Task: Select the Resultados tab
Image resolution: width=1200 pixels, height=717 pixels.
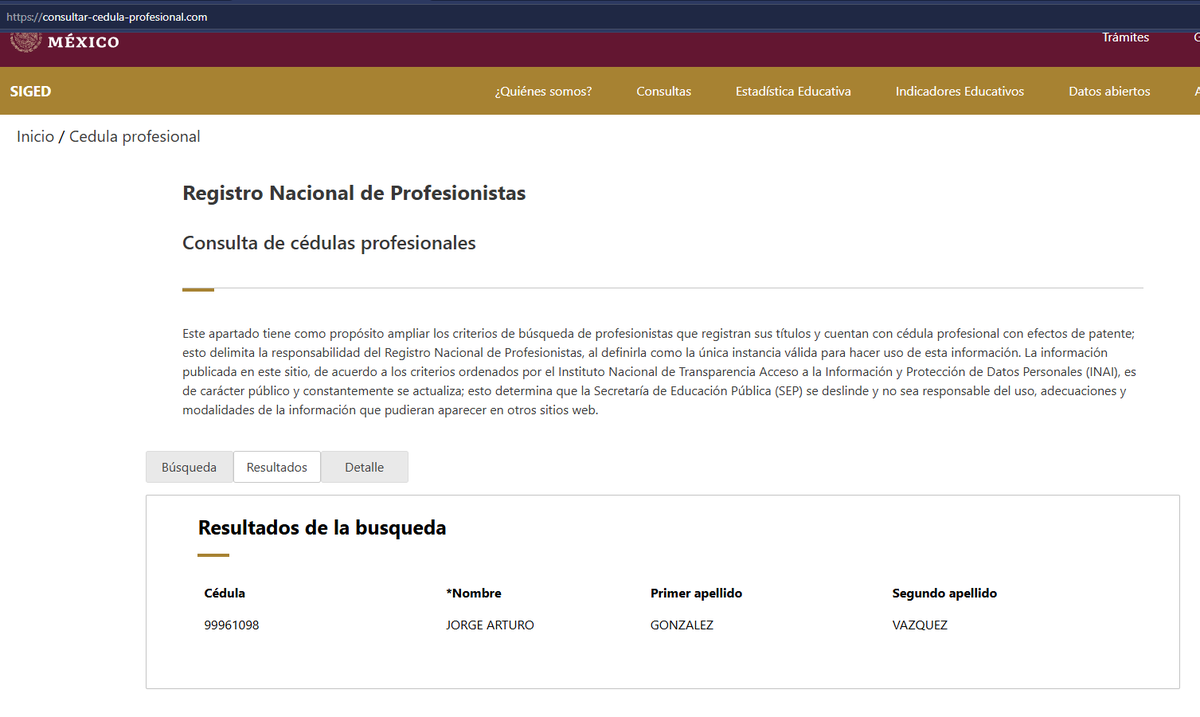Action: [x=277, y=467]
